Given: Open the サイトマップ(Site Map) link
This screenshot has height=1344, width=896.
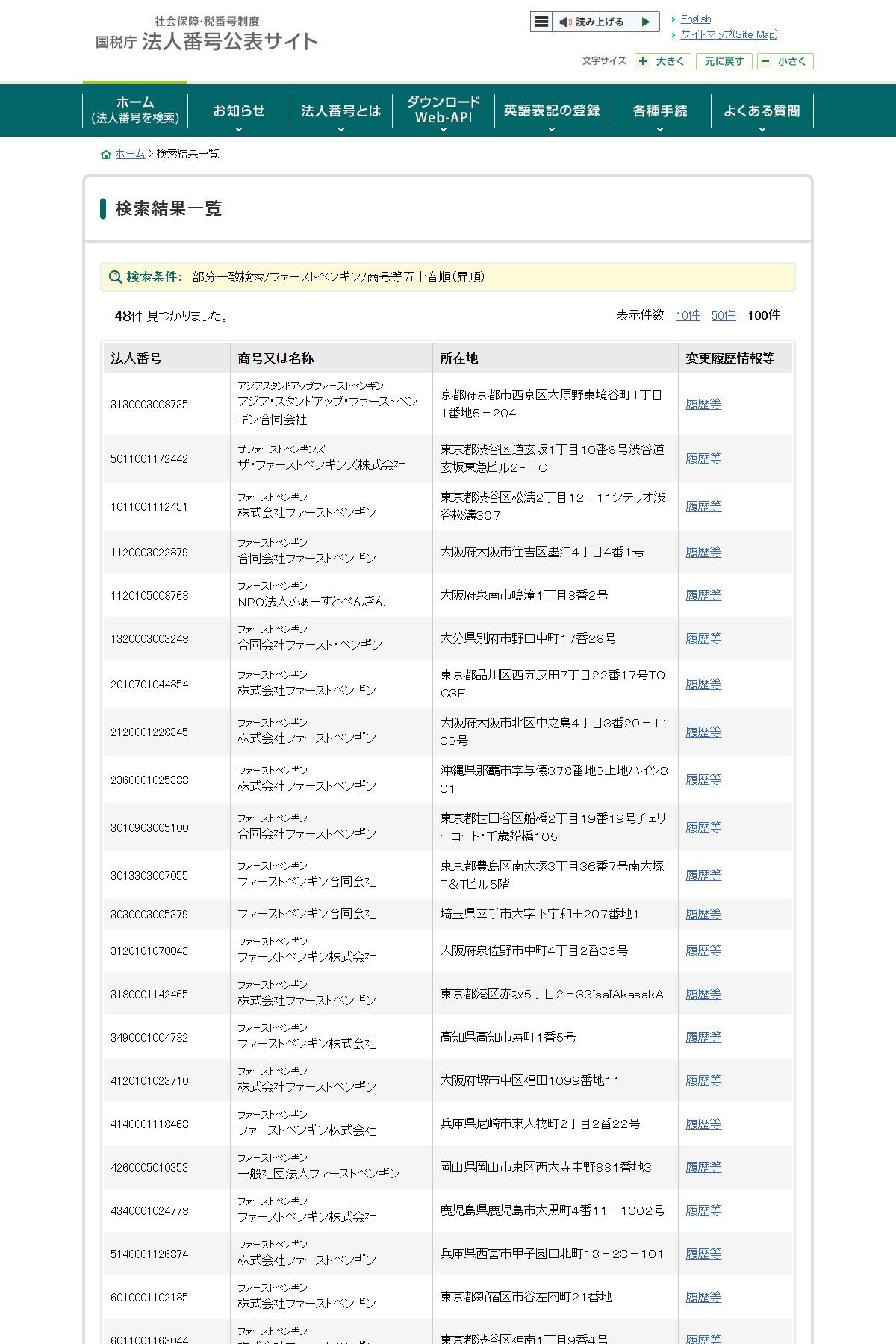Looking at the screenshot, I should click(x=729, y=34).
